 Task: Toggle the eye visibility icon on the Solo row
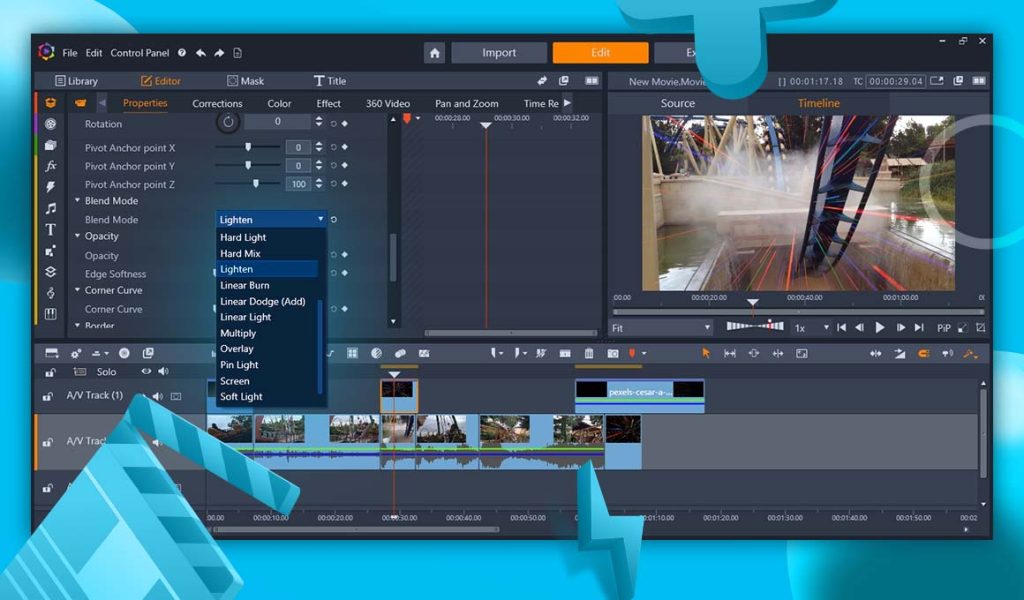pyautogui.click(x=146, y=371)
